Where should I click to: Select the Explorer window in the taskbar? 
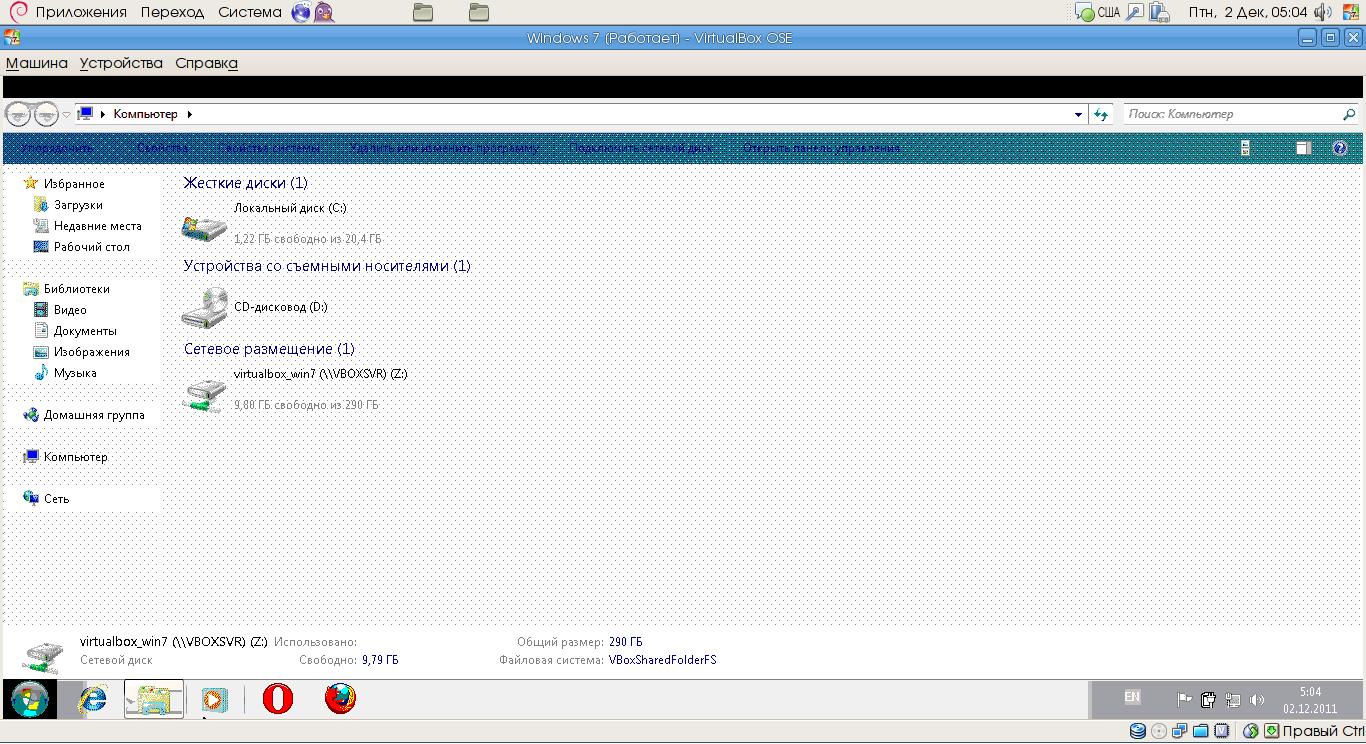tap(154, 699)
